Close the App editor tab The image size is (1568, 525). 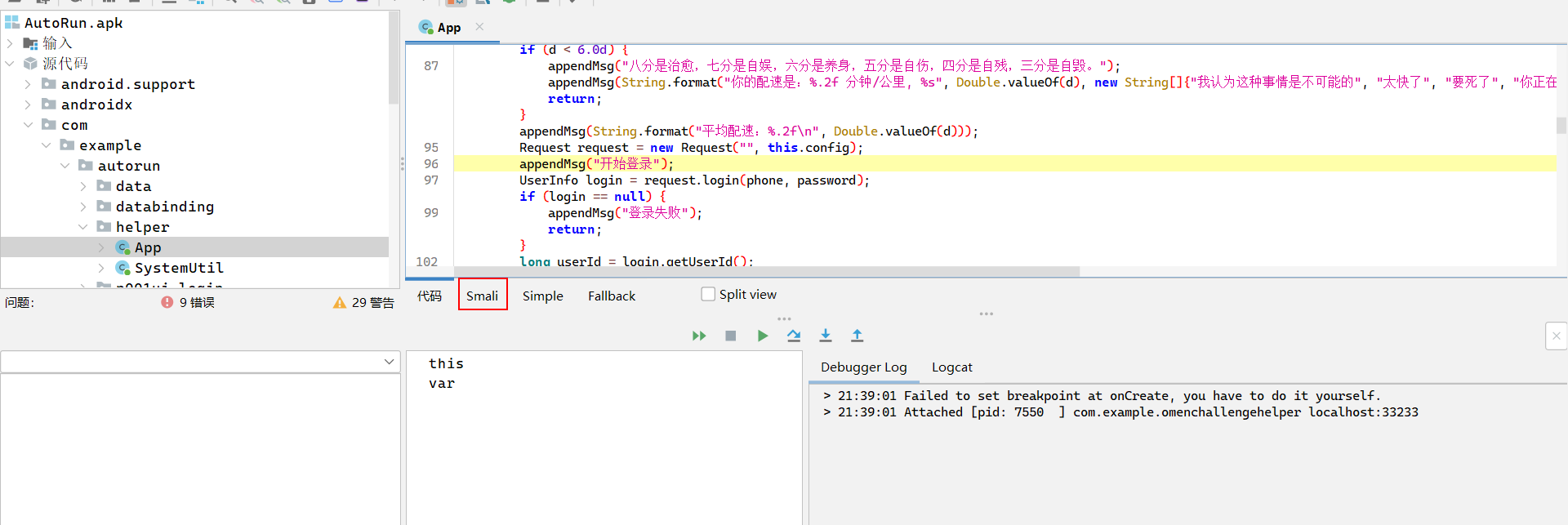(x=479, y=27)
